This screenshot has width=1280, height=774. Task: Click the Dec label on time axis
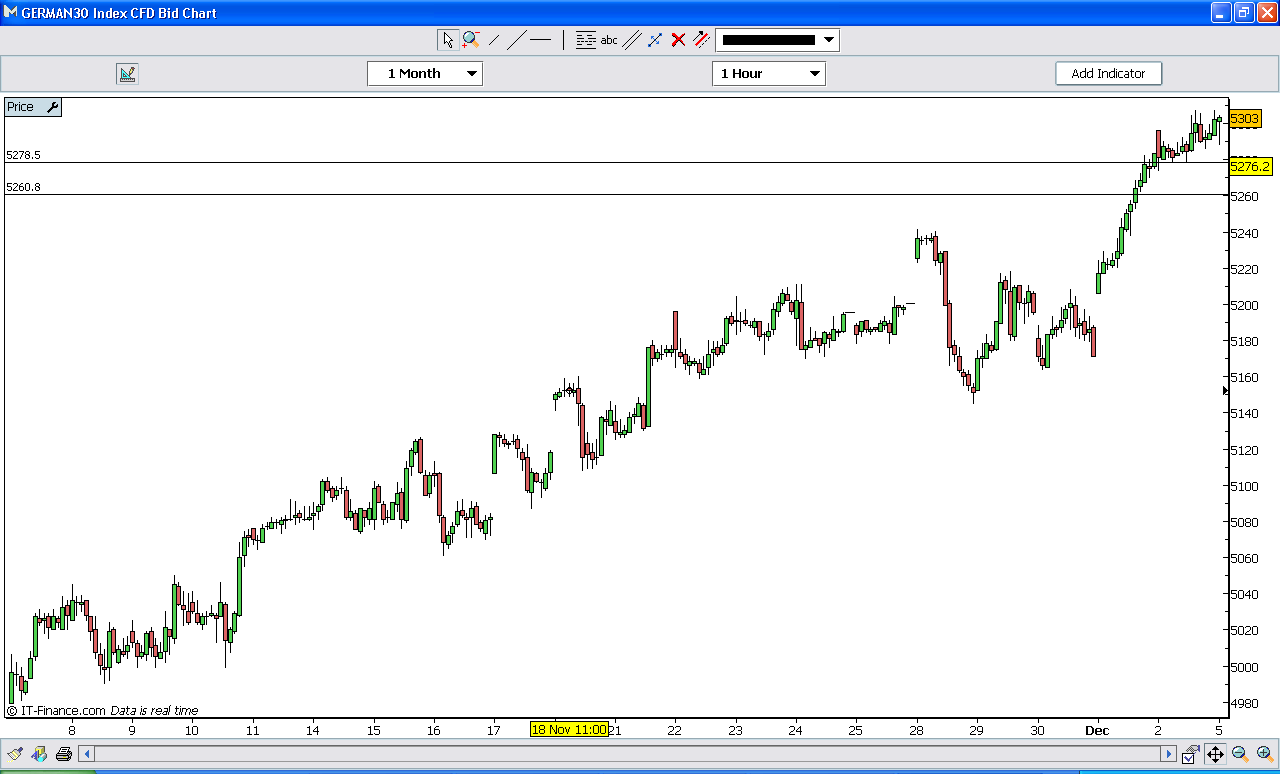pos(1097,730)
